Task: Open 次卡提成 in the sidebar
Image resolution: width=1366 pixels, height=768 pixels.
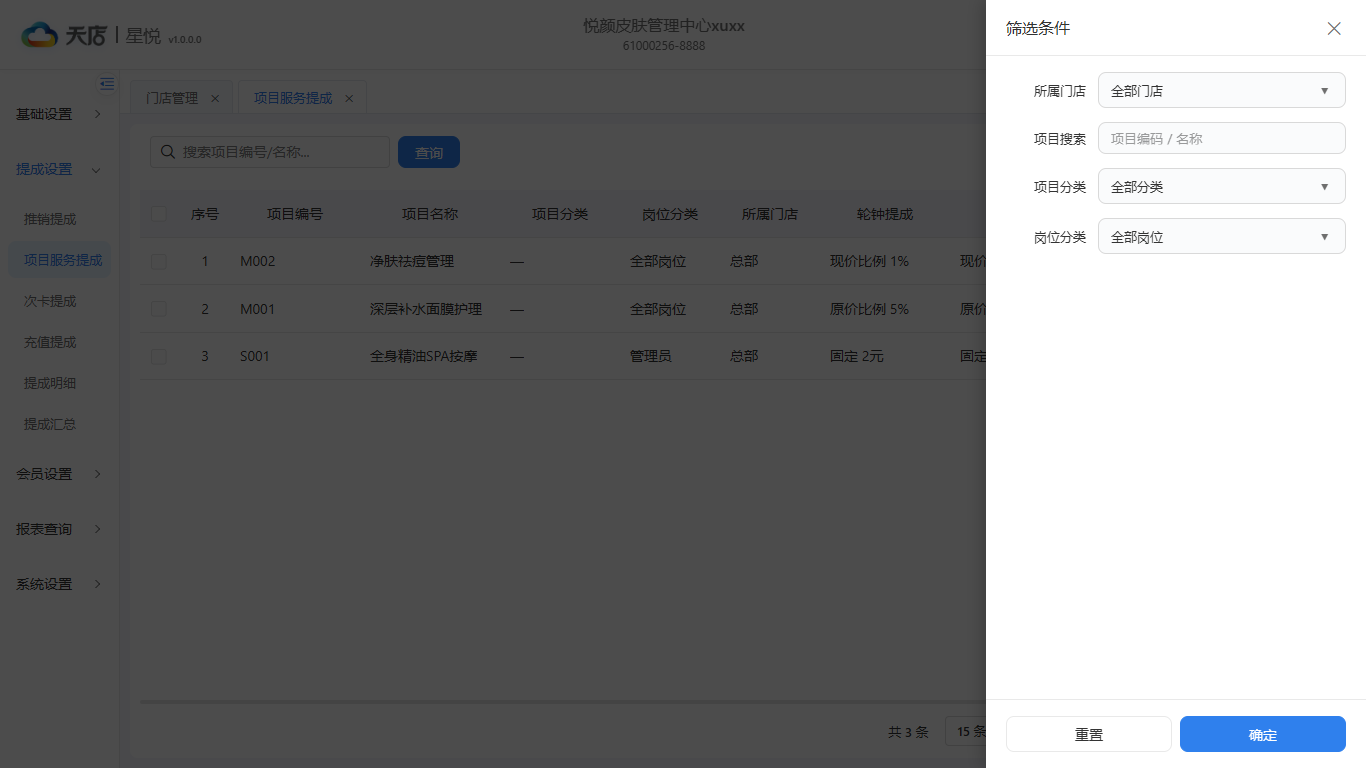Action: click(50, 301)
